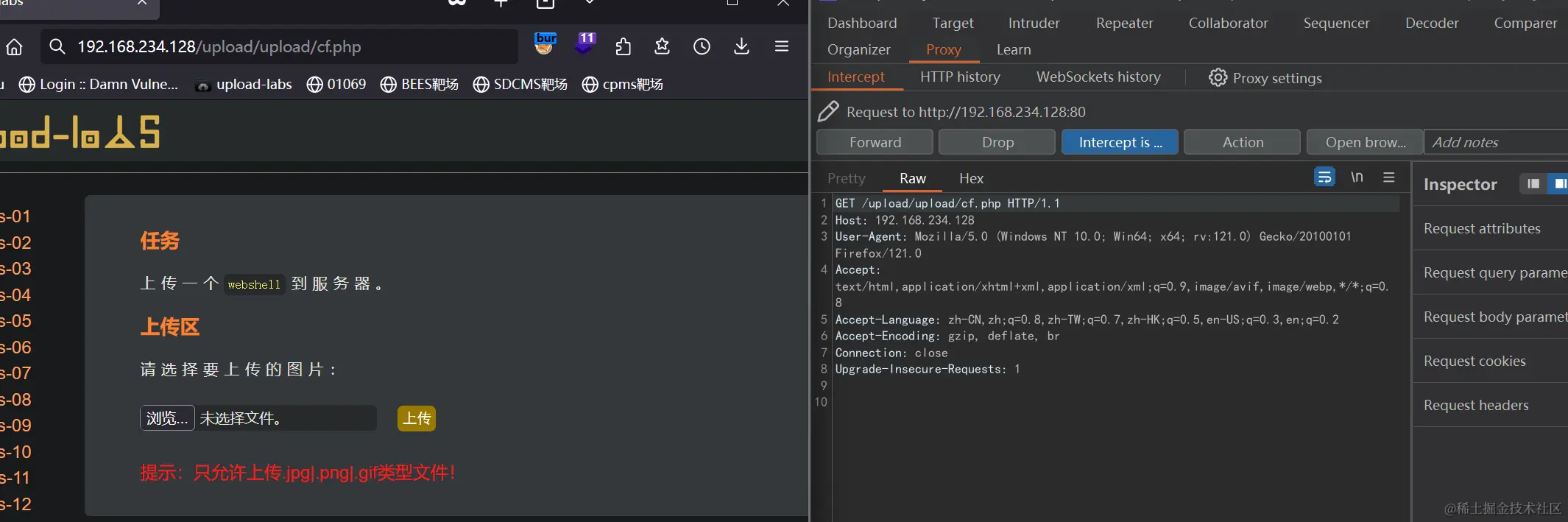Open the Action menu button
Viewport: 1568px width, 522px height.
coord(1243,142)
